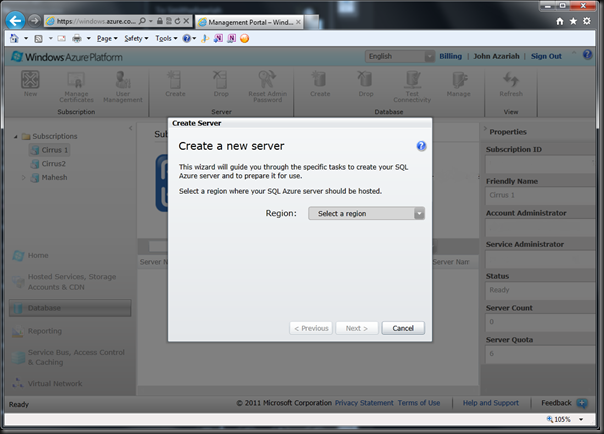Click the Next button in wizard
This screenshot has width=604, height=434.
357,328
